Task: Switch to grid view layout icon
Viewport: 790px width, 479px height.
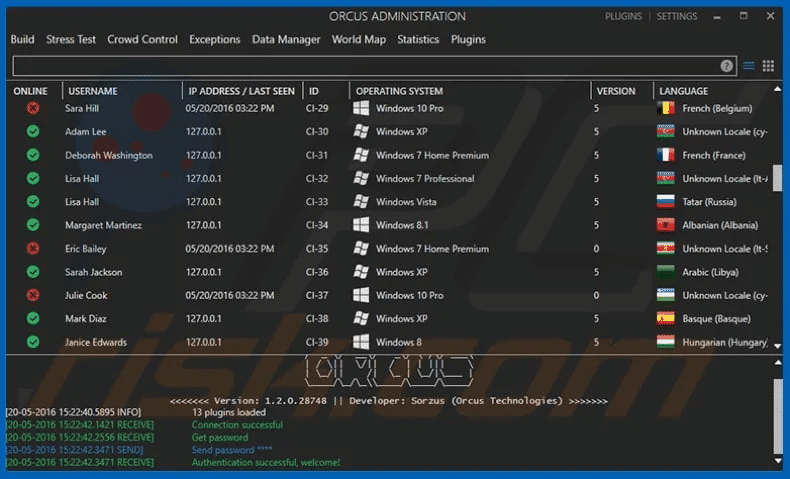Action: click(768, 66)
